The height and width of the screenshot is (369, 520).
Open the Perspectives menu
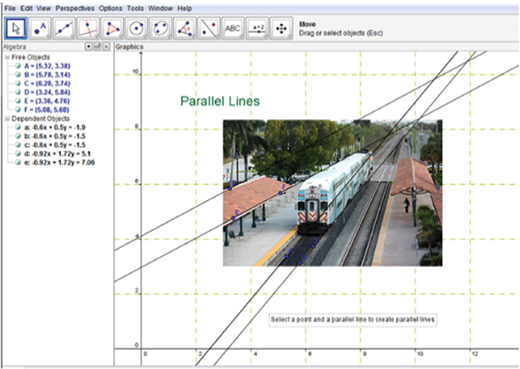(x=75, y=8)
